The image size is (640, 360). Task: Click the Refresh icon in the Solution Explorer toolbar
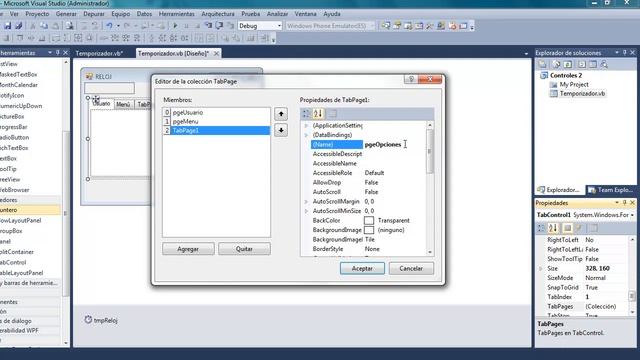568,64
